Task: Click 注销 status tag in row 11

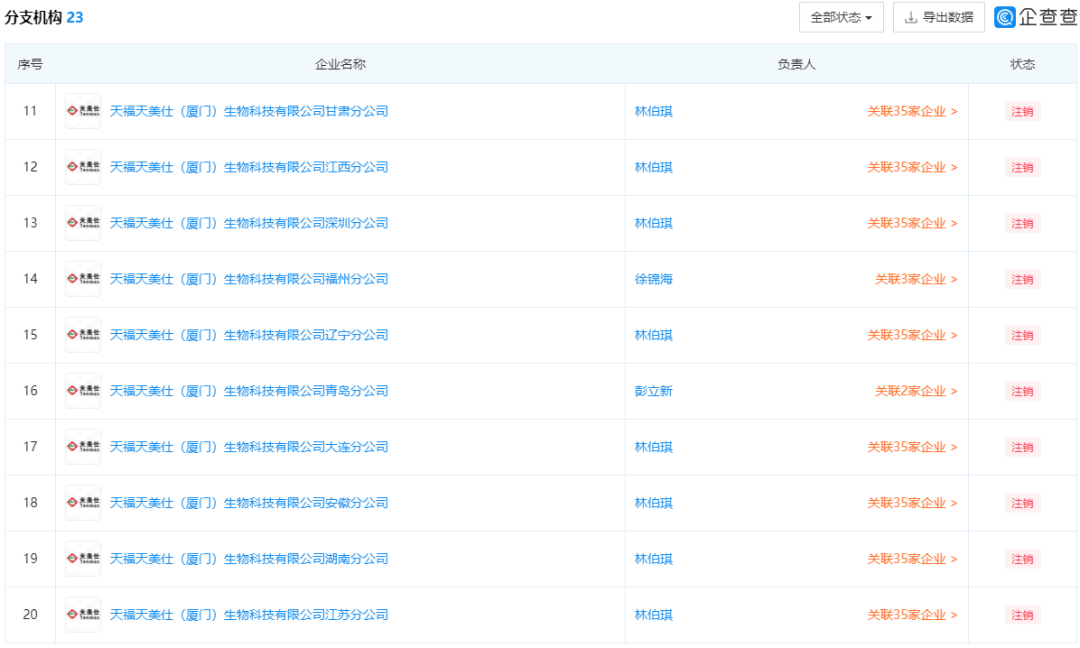Action: (x=1022, y=111)
